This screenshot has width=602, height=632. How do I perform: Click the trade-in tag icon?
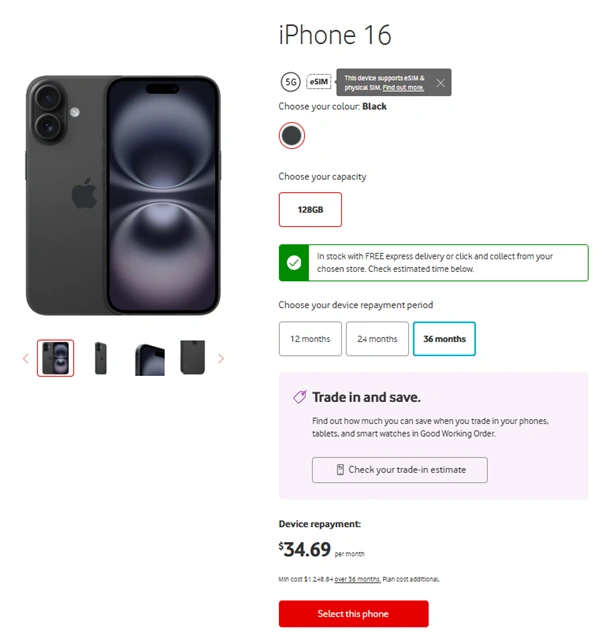[x=299, y=397]
